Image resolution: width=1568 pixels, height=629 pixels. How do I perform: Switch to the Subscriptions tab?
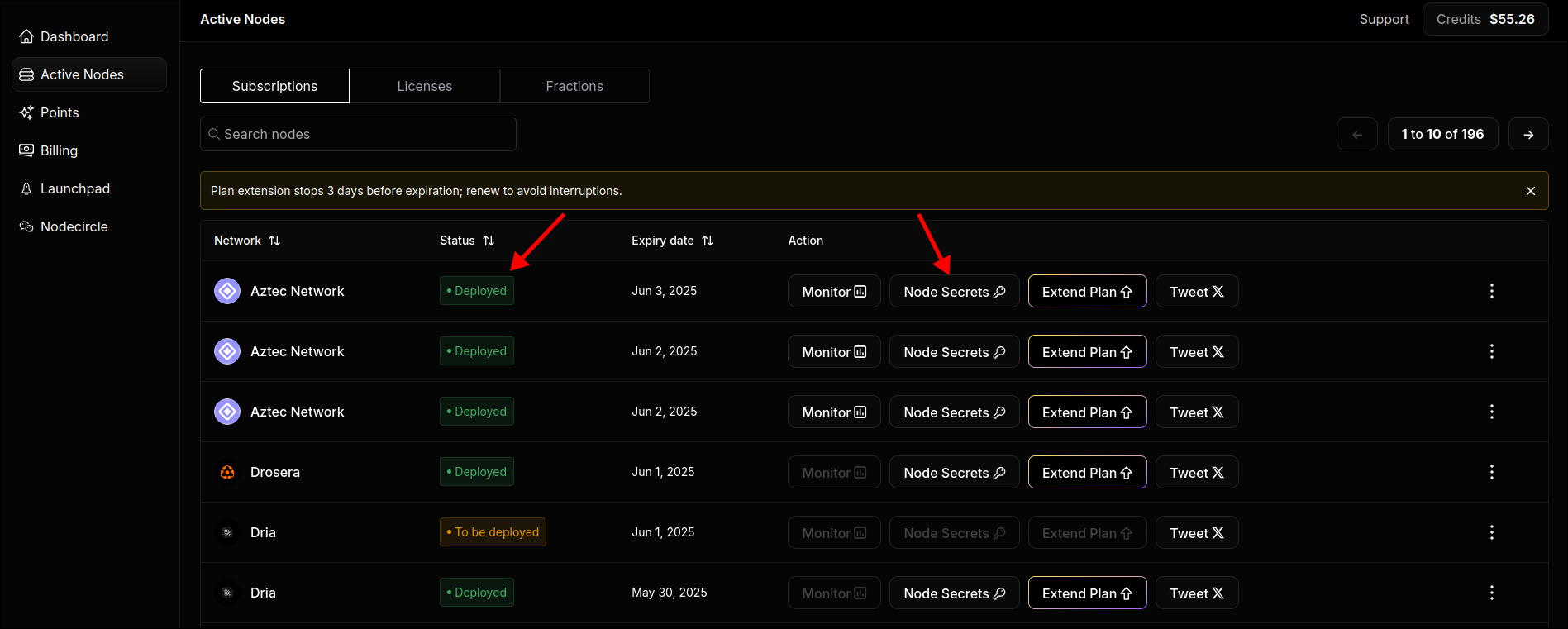tap(274, 86)
